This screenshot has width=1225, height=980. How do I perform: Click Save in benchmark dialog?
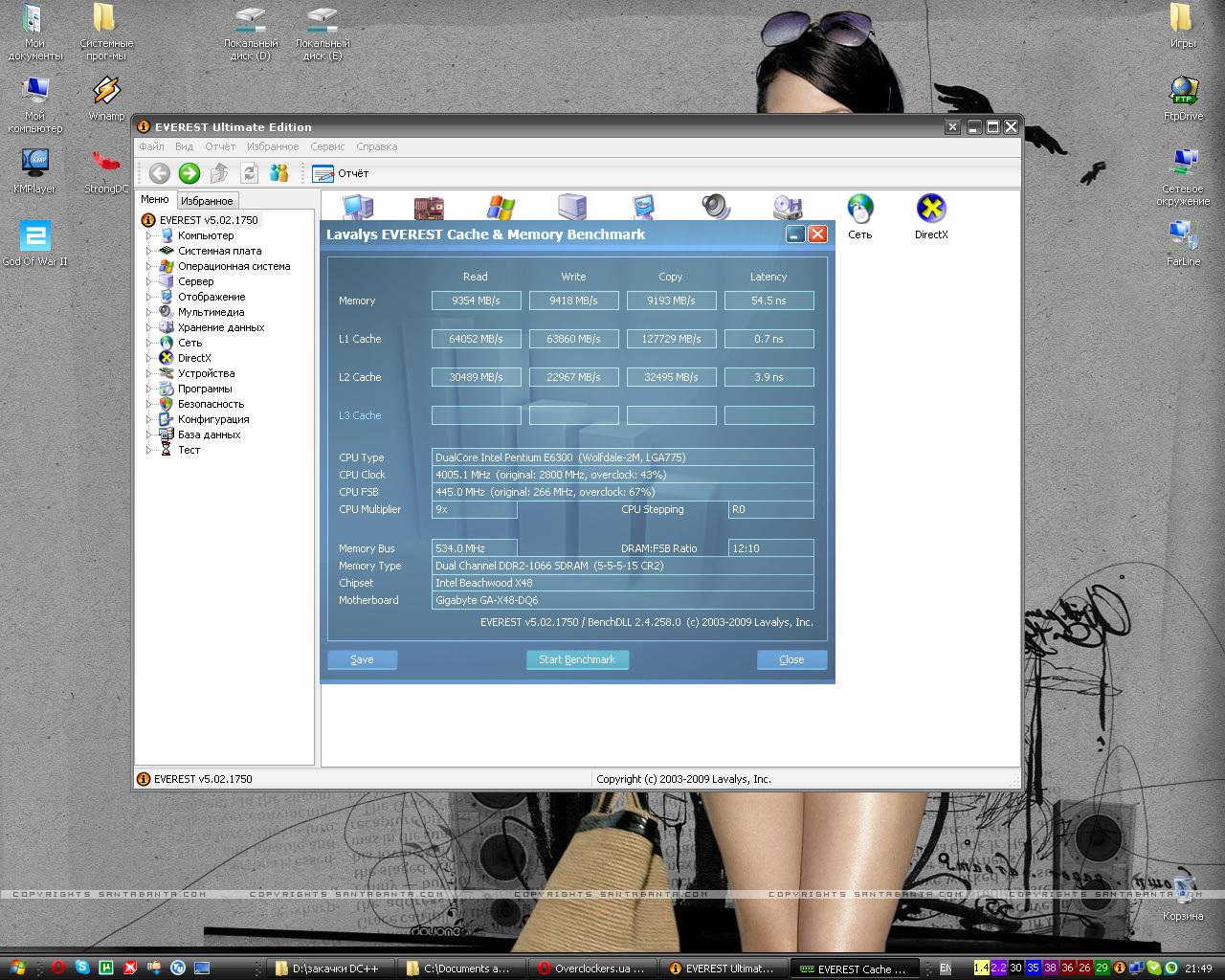362,659
